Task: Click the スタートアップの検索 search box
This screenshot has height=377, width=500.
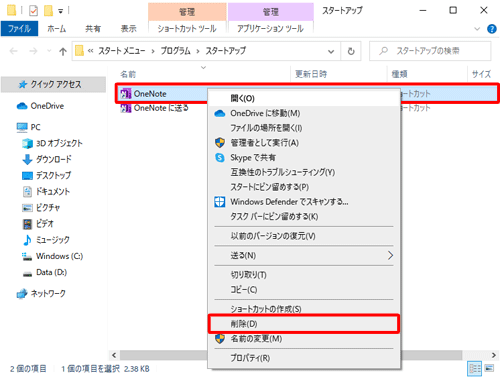Action: coord(430,51)
